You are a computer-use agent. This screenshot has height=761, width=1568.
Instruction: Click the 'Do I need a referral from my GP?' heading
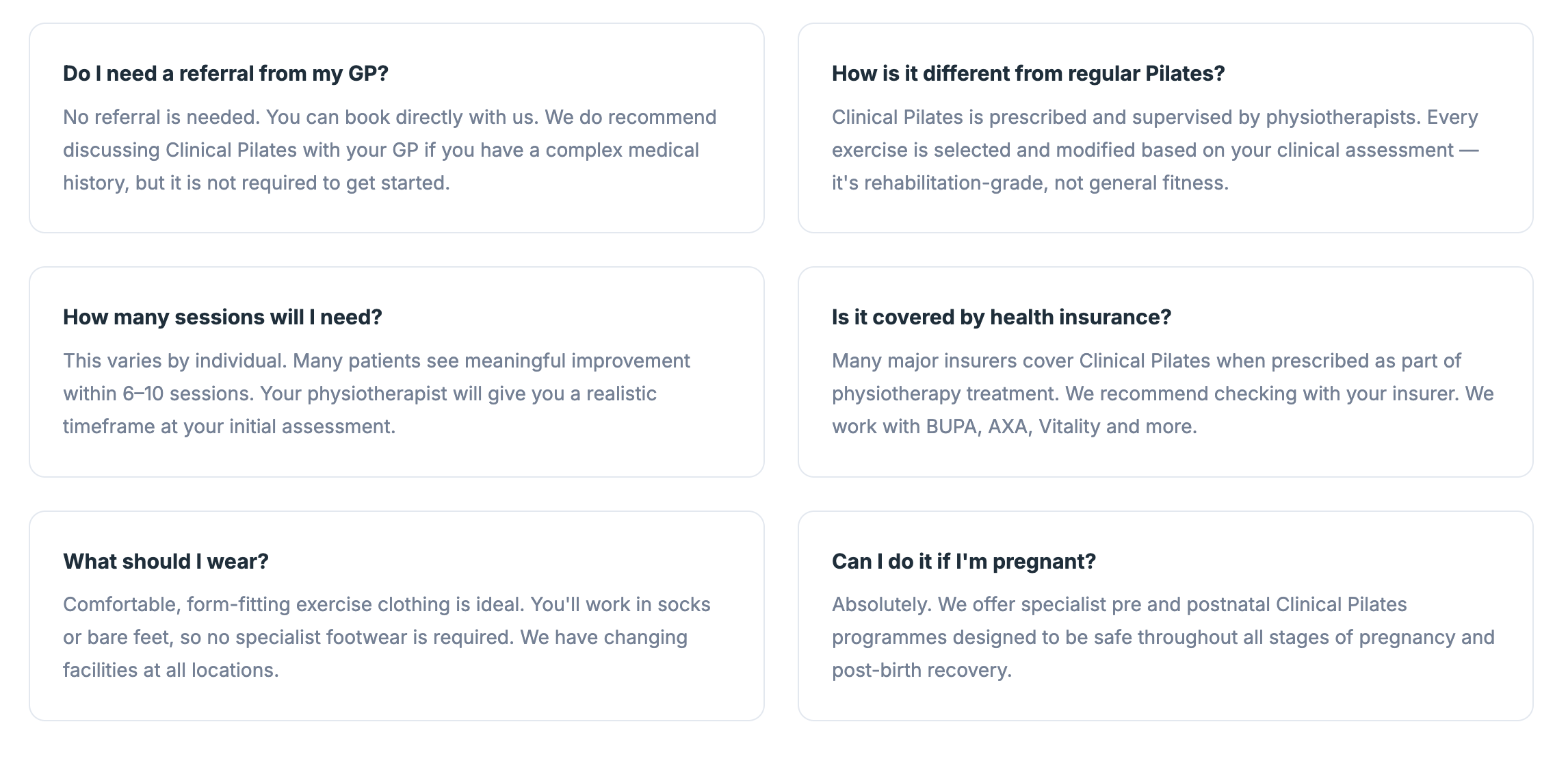225,73
